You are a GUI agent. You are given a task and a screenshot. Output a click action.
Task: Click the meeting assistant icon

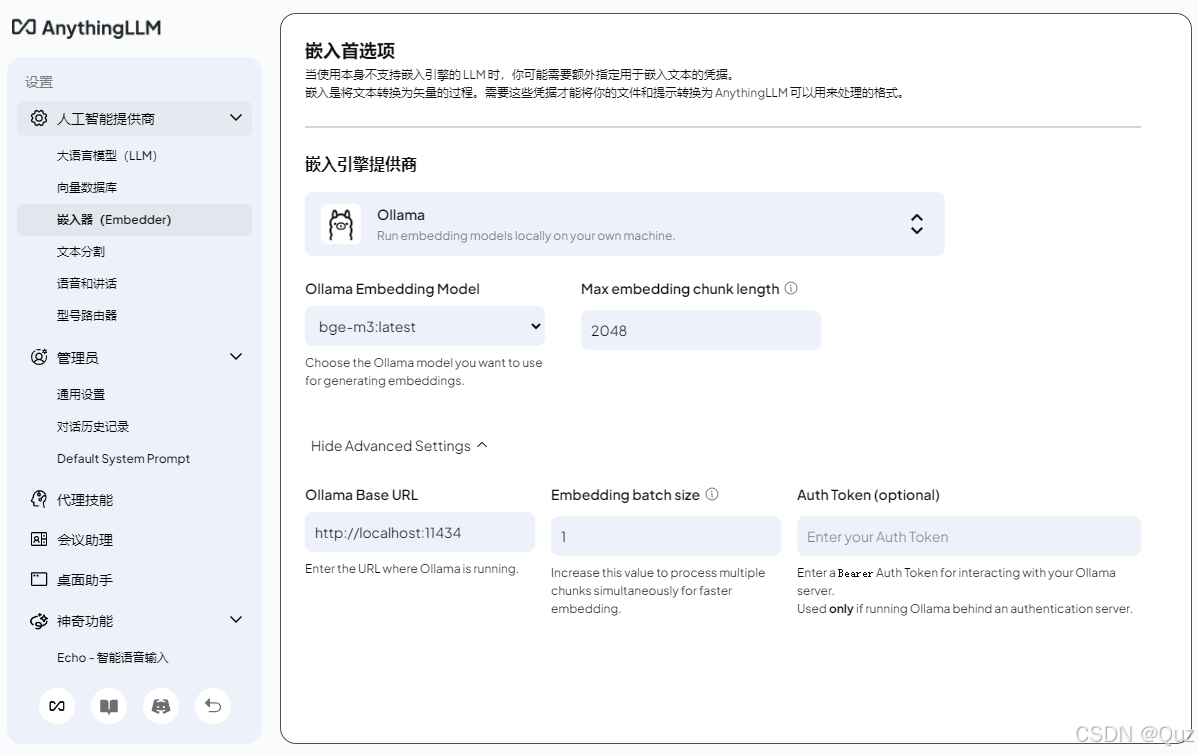tap(38, 539)
